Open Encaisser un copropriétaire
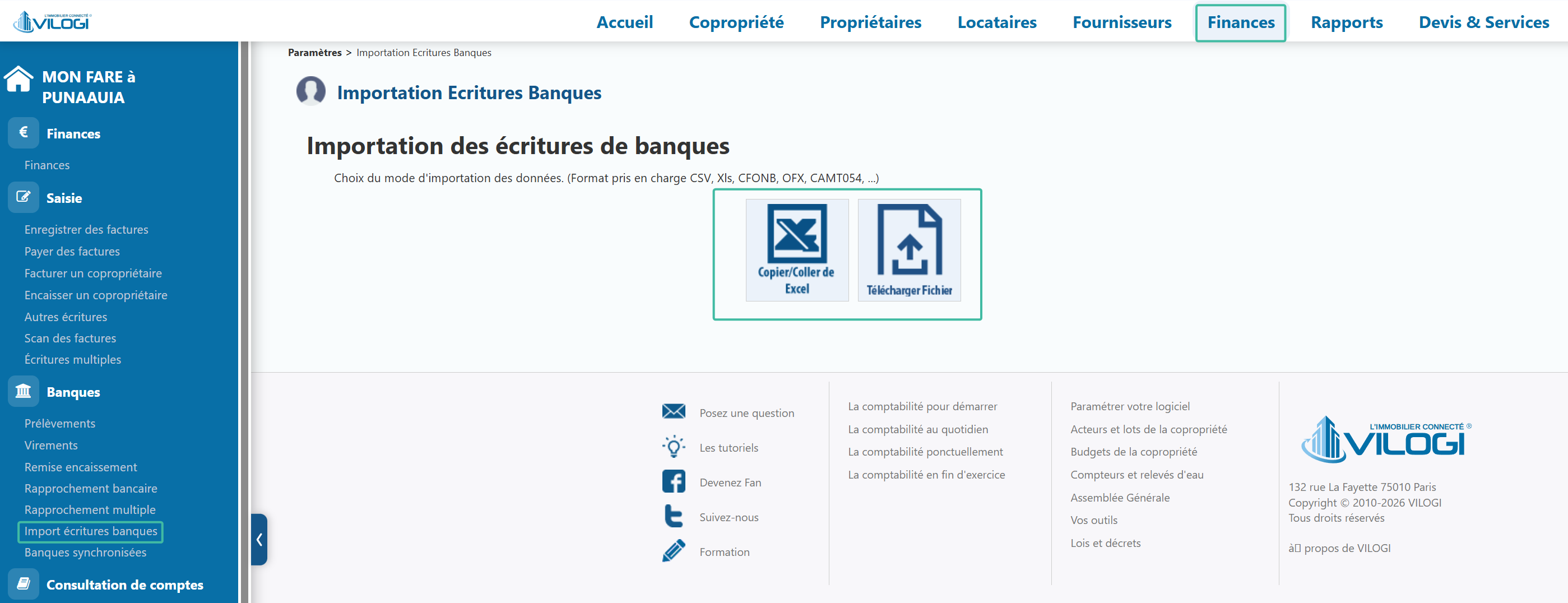The image size is (1568, 603). point(96,295)
